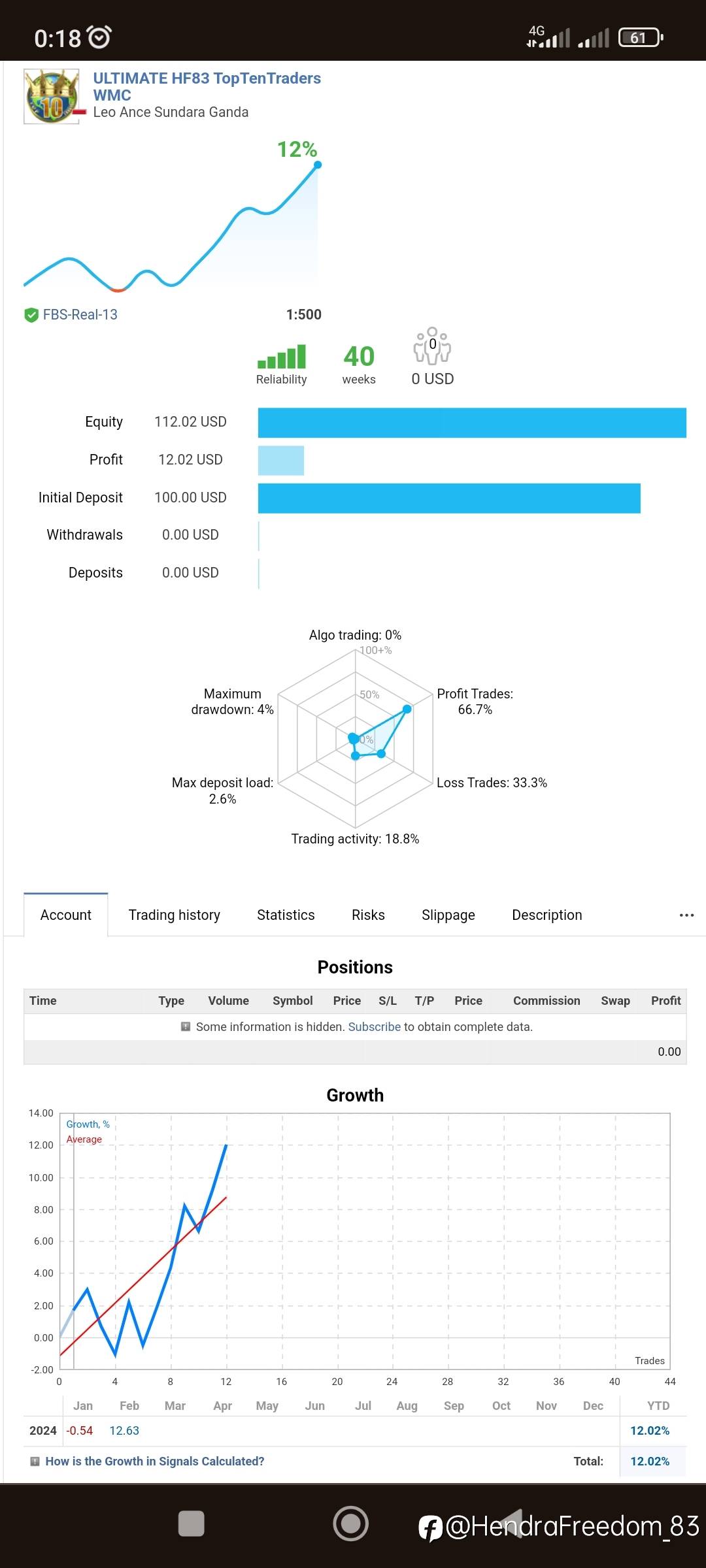Tap the green verified shield icon

(31, 315)
